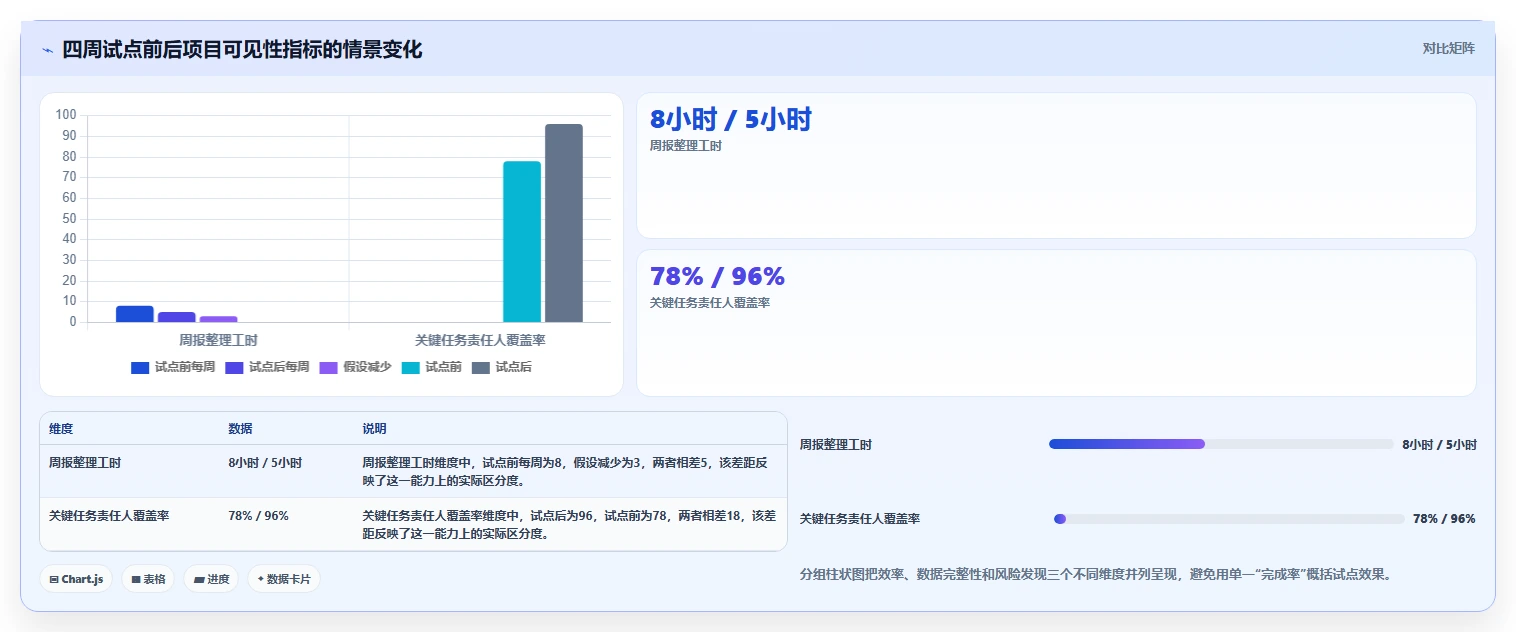Toggle the 试点前 cyan legend item
This screenshot has height=632, width=1516.
[x=431, y=367]
